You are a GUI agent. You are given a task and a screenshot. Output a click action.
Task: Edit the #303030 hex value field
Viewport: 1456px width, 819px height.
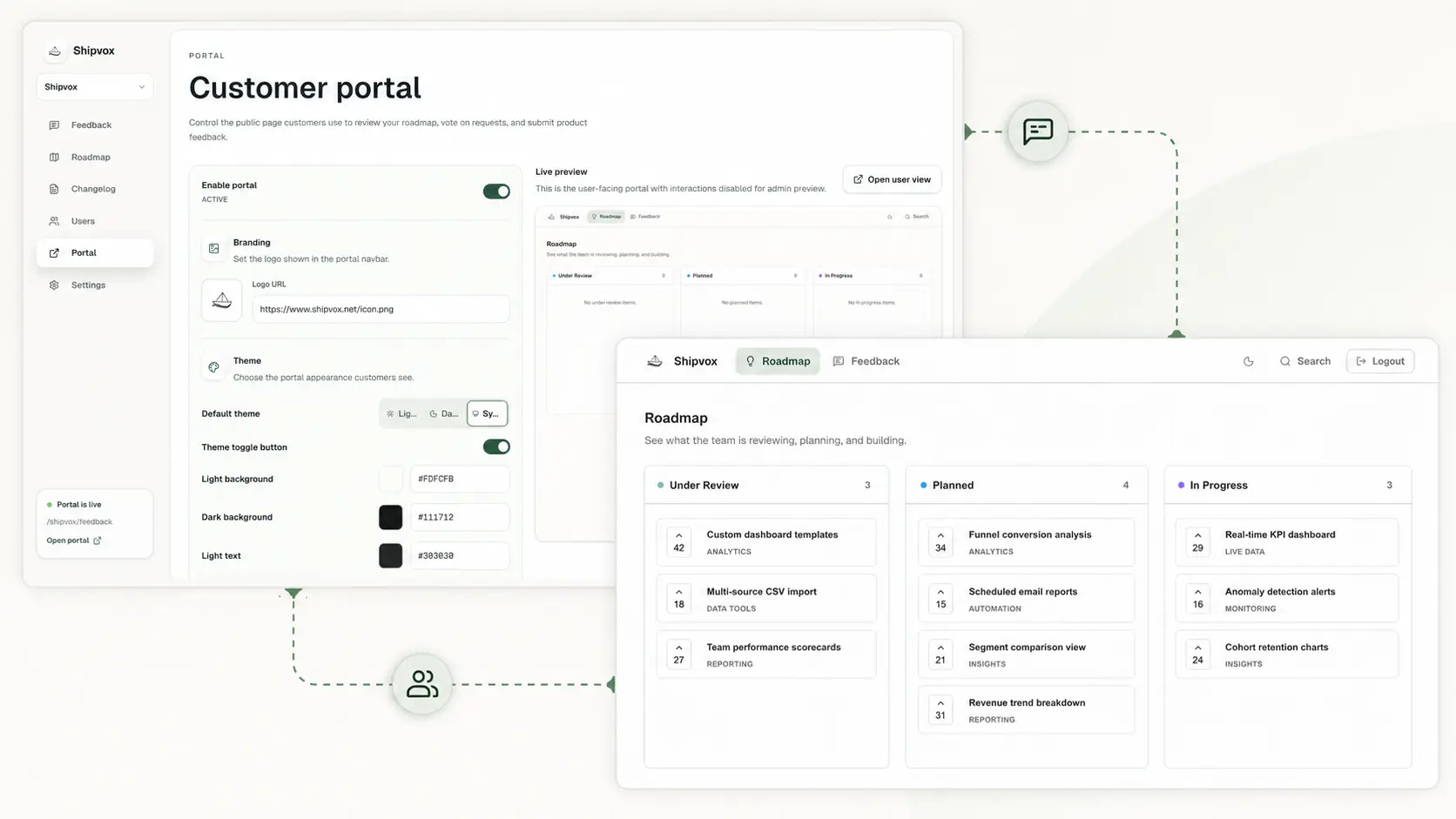(460, 555)
